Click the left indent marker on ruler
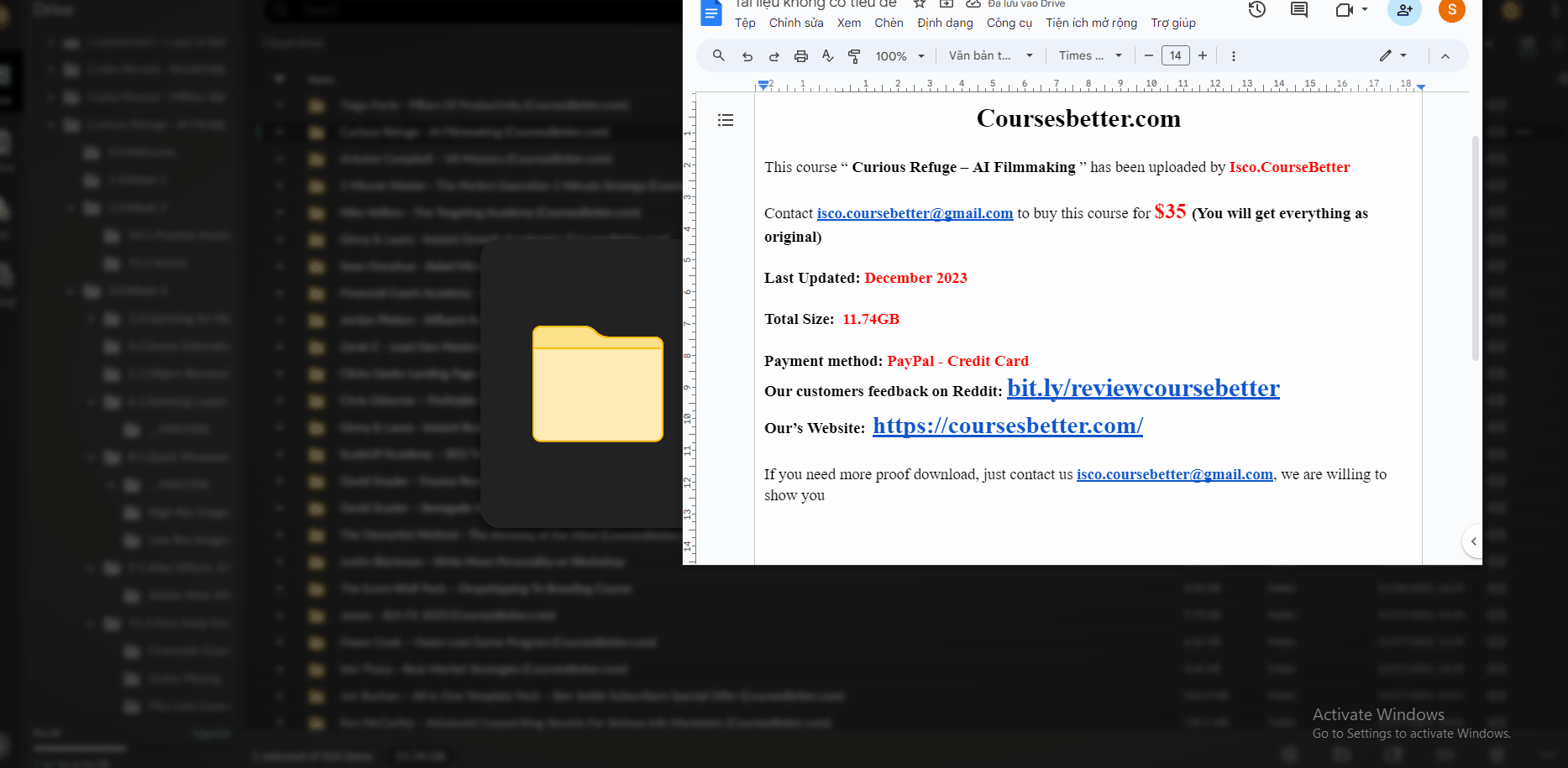 (x=763, y=85)
